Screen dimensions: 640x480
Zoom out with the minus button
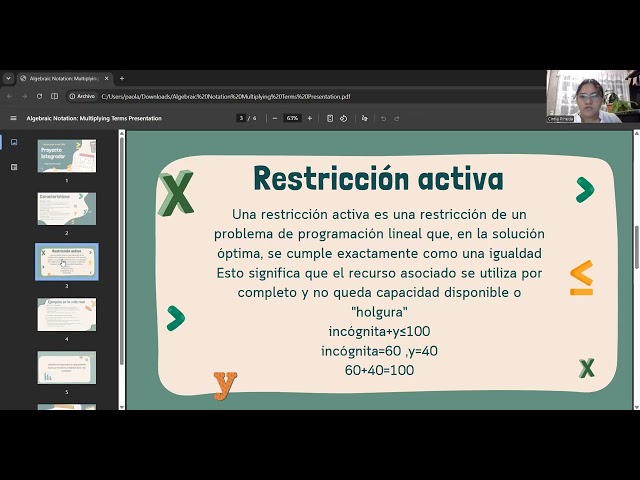click(275, 118)
